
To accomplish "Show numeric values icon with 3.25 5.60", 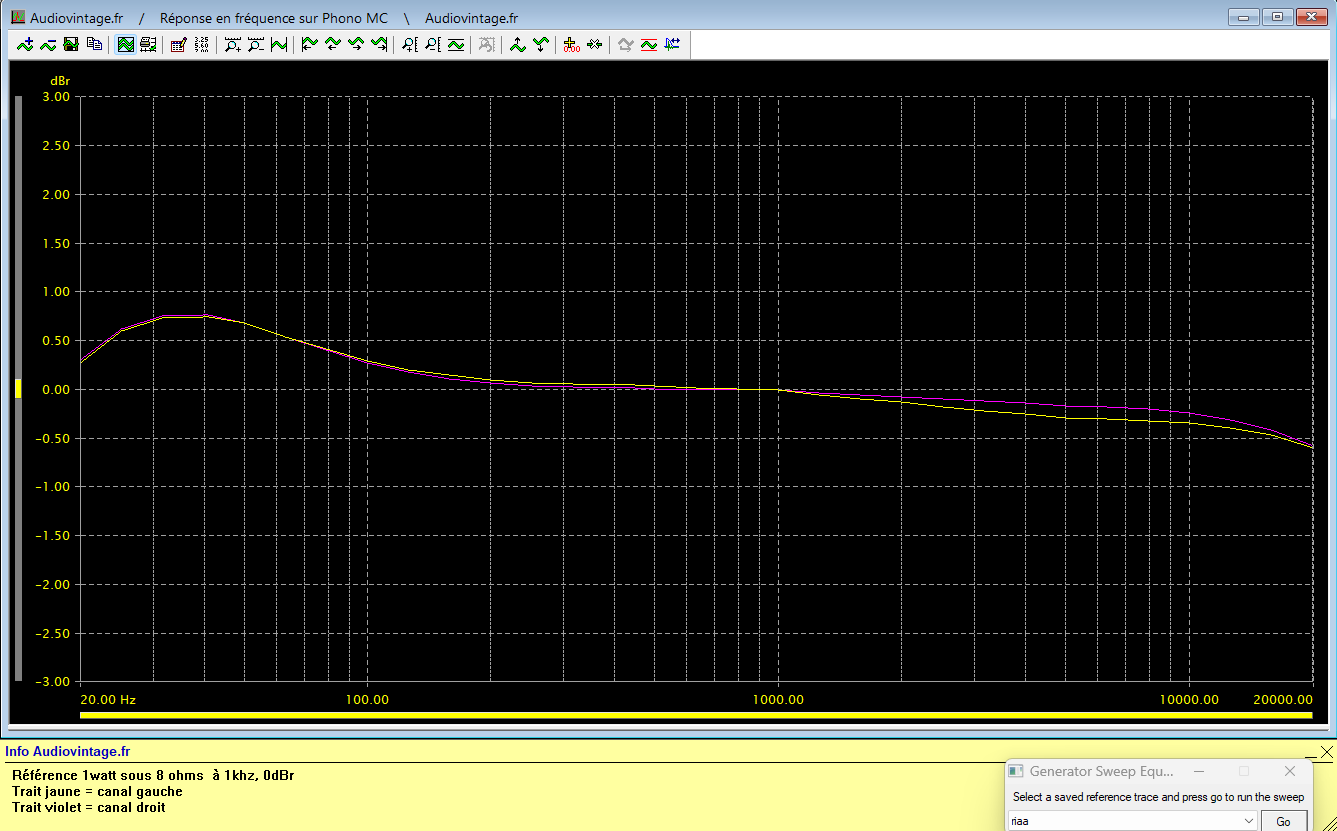I will point(201,44).
